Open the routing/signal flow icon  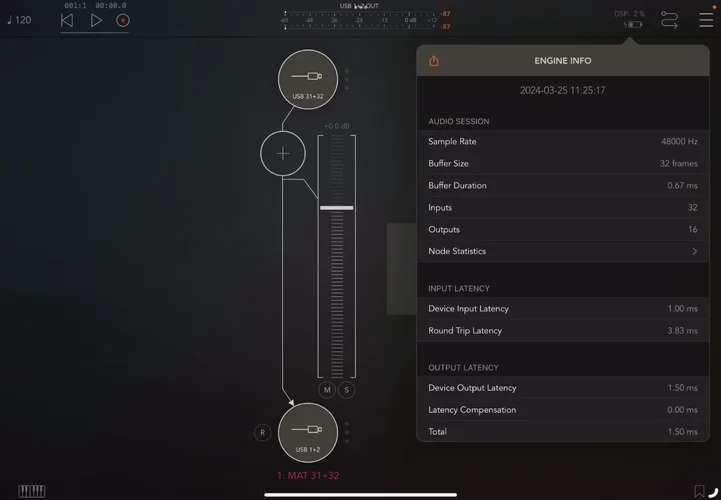669,20
